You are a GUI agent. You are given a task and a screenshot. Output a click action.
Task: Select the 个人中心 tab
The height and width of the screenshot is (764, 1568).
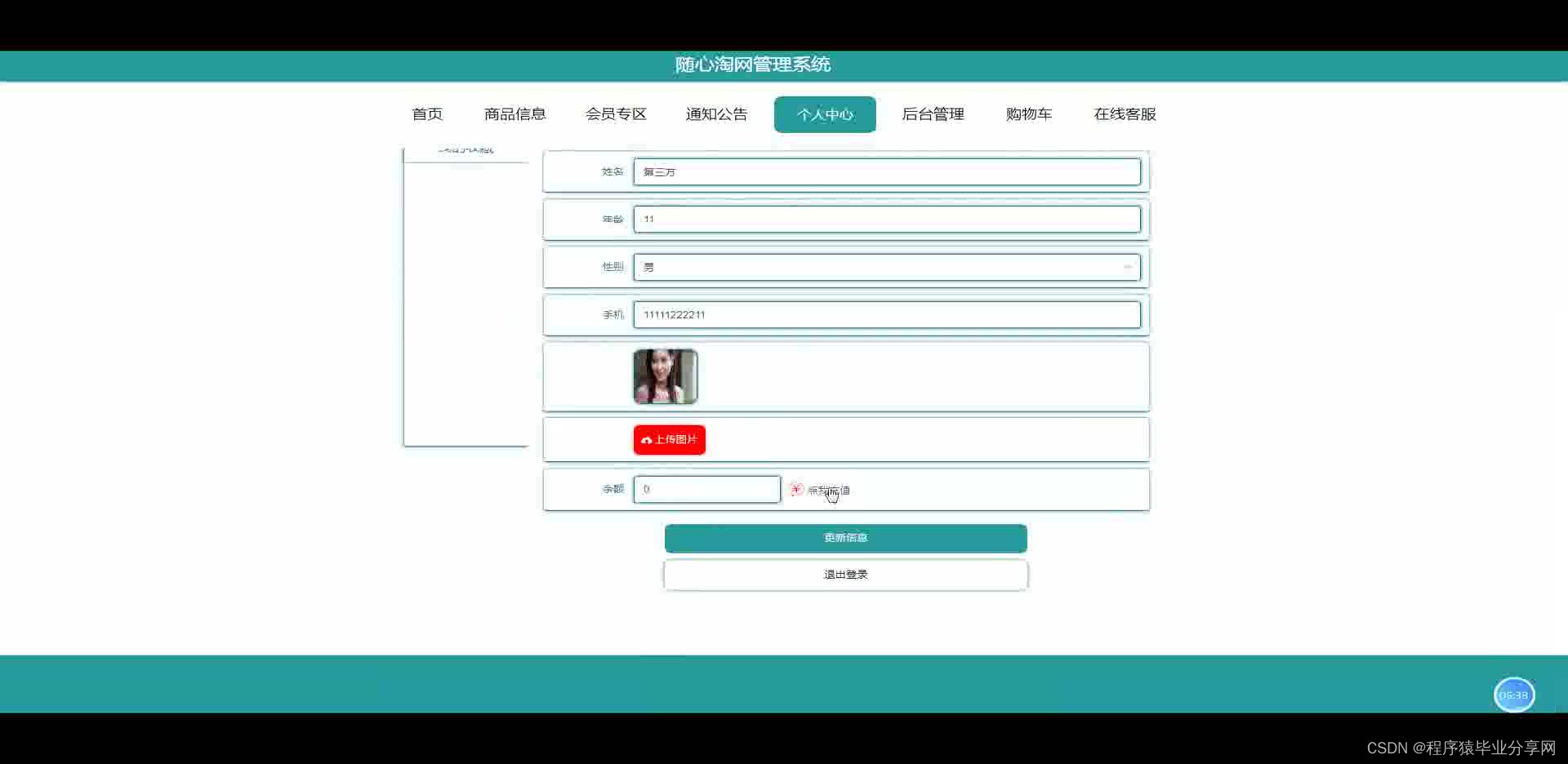pyautogui.click(x=825, y=114)
